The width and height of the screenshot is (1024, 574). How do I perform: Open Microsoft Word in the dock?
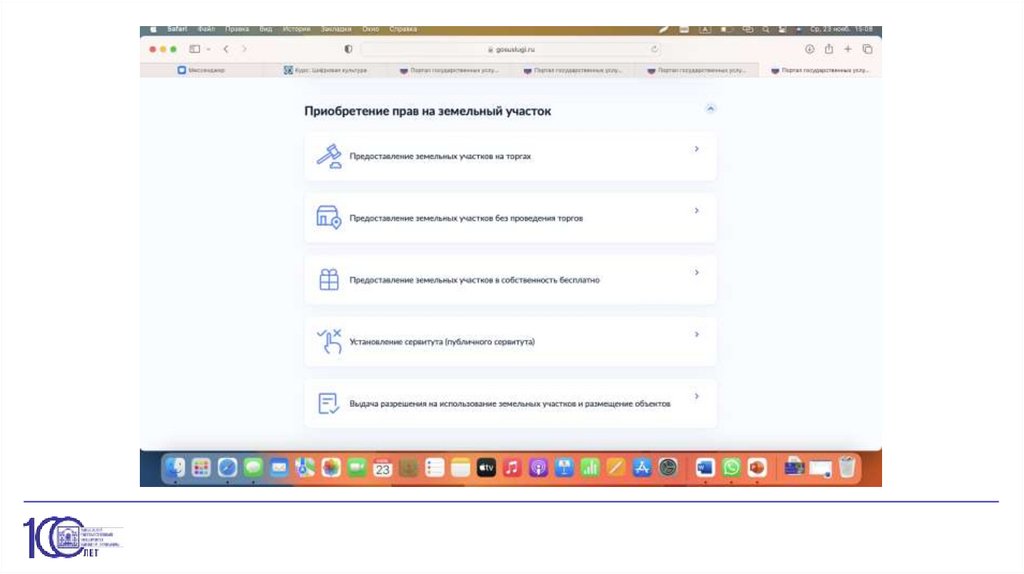point(705,468)
